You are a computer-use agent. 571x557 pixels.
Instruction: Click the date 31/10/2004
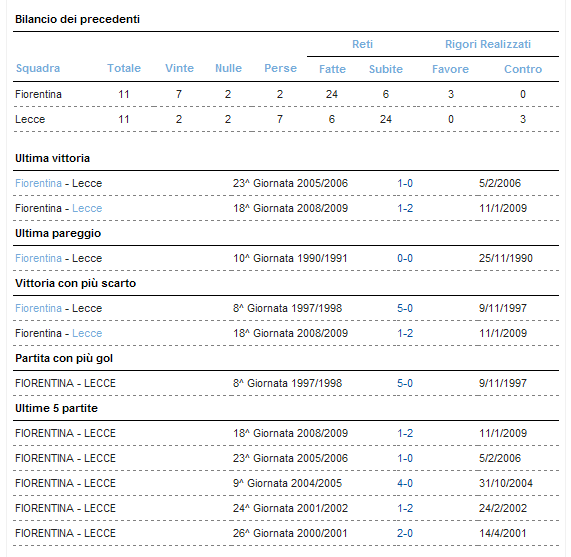point(506,483)
